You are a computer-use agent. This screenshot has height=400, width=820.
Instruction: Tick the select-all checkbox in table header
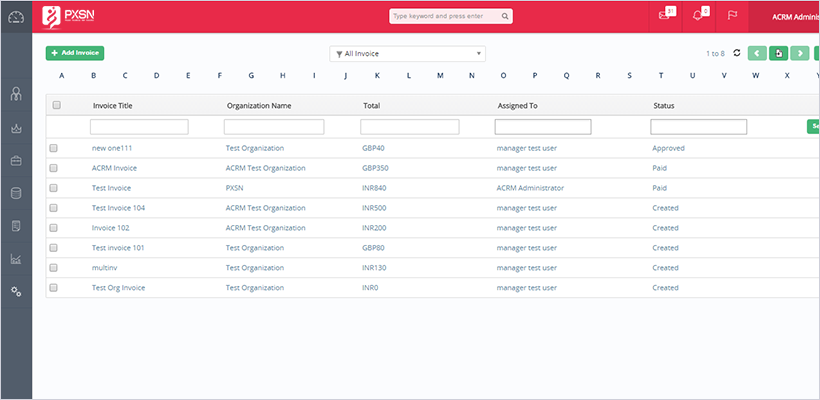(56, 105)
